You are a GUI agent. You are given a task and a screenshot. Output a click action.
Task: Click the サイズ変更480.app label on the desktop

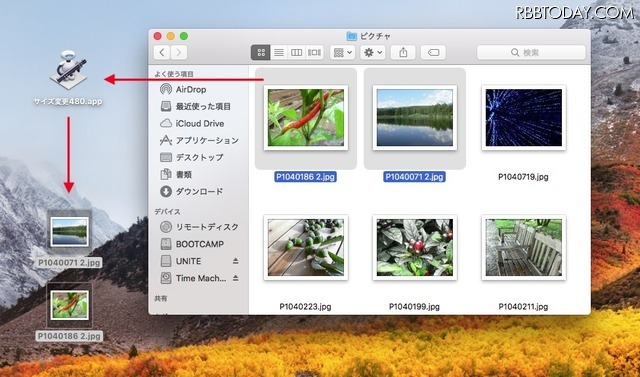click(68, 101)
